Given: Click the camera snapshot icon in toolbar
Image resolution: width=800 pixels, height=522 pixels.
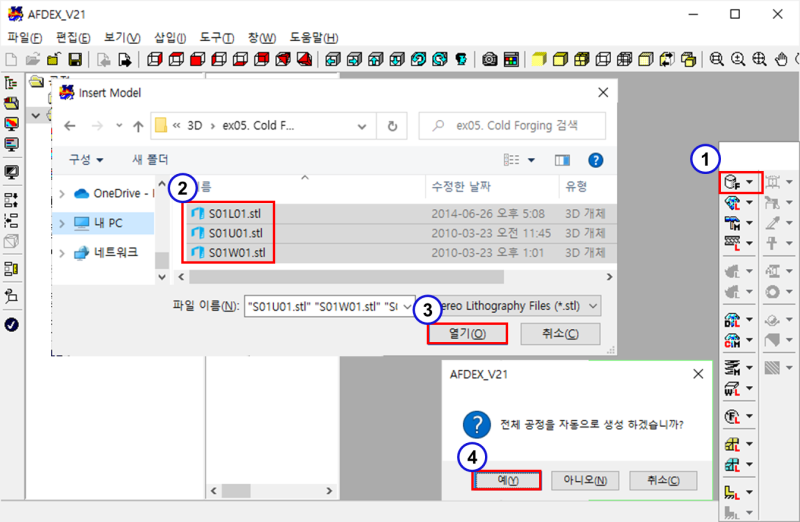Looking at the screenshot, I should [x=490, y=59].
